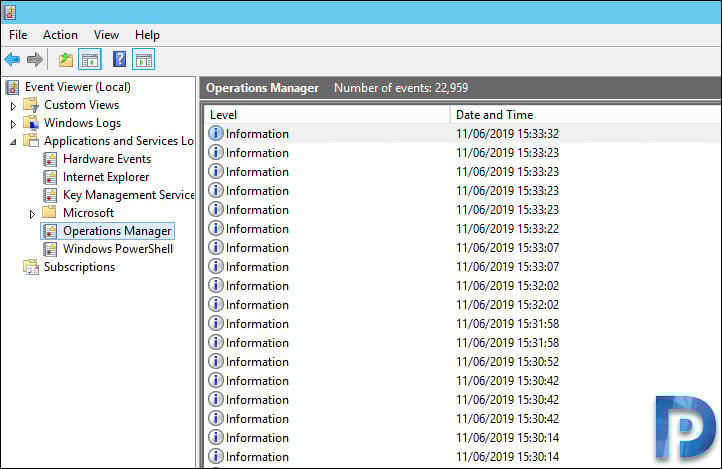
Task: Select the Microsoft folder label
Action: [x=88, y=213]
